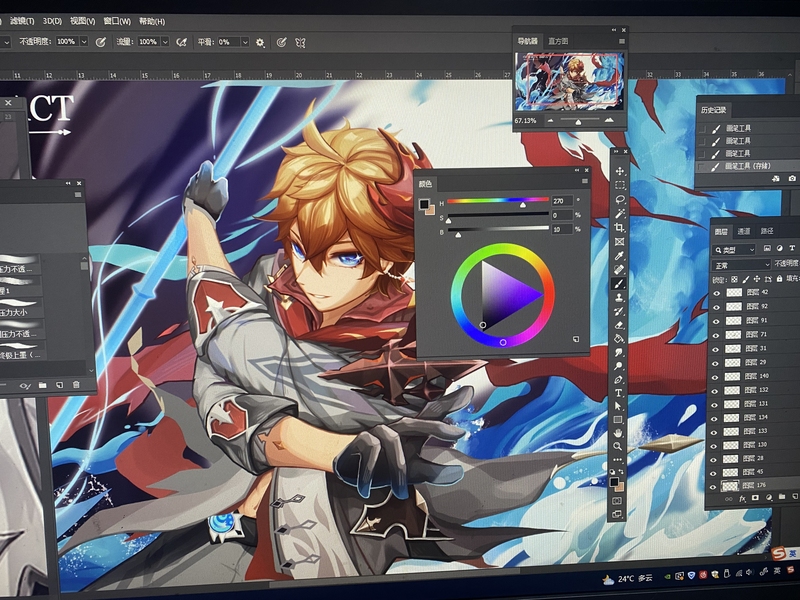Hide layer 图层 176
Viewport: 800px width, 600px height.
(713, 487)
